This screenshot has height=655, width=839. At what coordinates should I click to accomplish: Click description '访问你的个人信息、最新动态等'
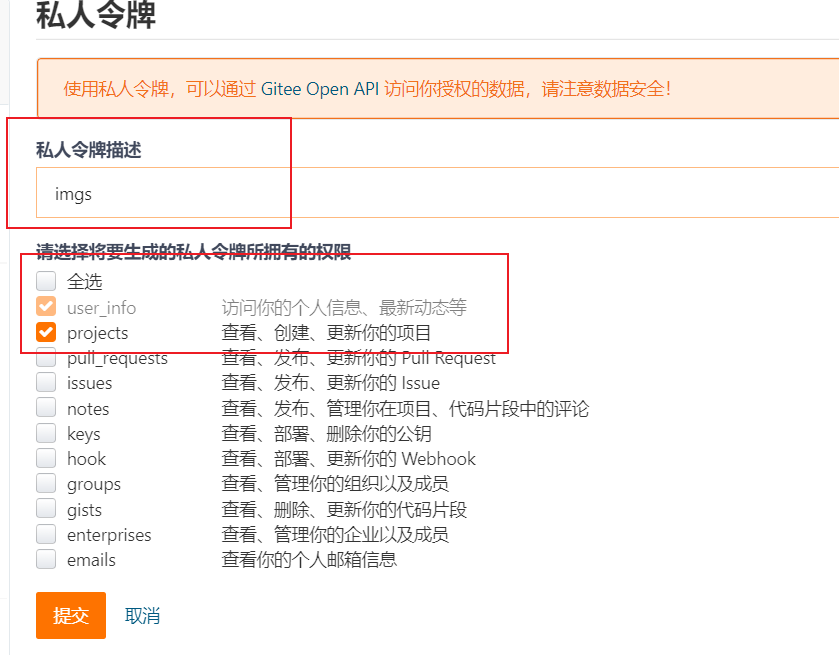click(x=344, y=308)
